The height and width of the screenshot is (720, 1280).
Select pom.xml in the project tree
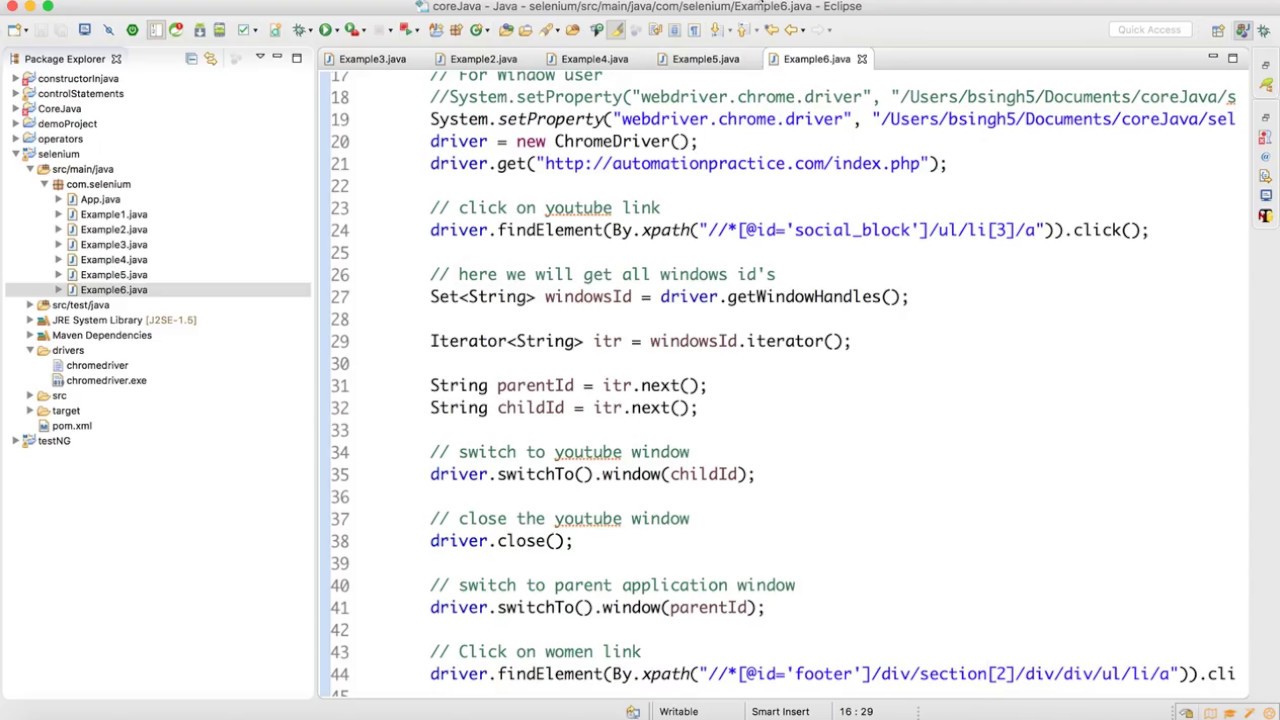72,426
